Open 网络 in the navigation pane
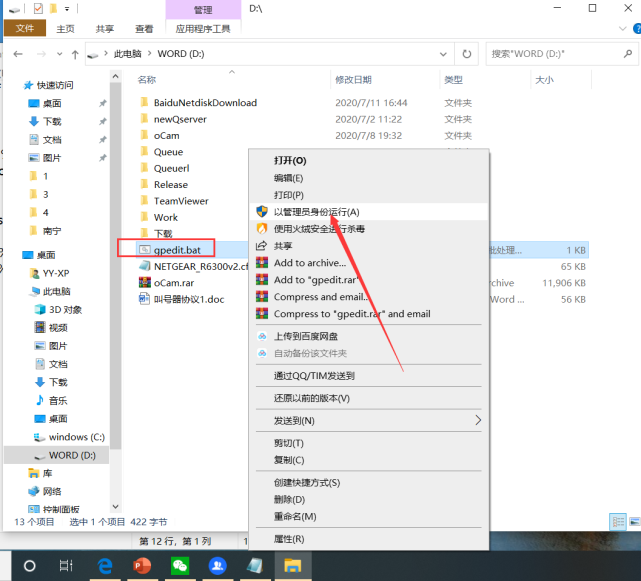The width and height of the screenshot is (641, 581). pyautogui.click(x=52, y=491)
